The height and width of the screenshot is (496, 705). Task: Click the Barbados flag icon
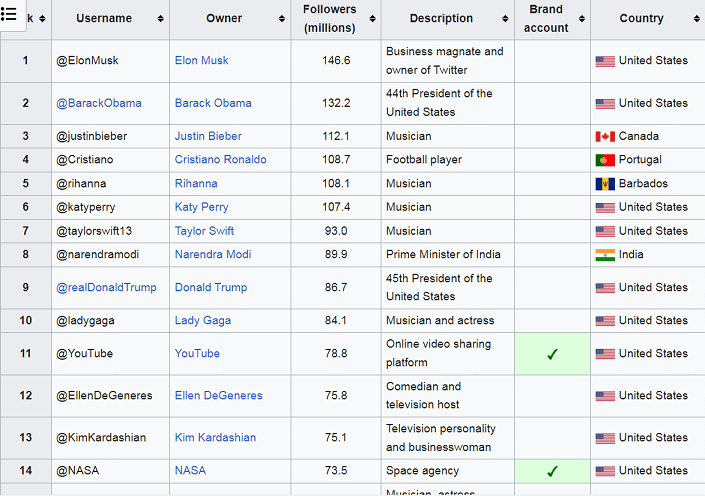pos(605,184)
